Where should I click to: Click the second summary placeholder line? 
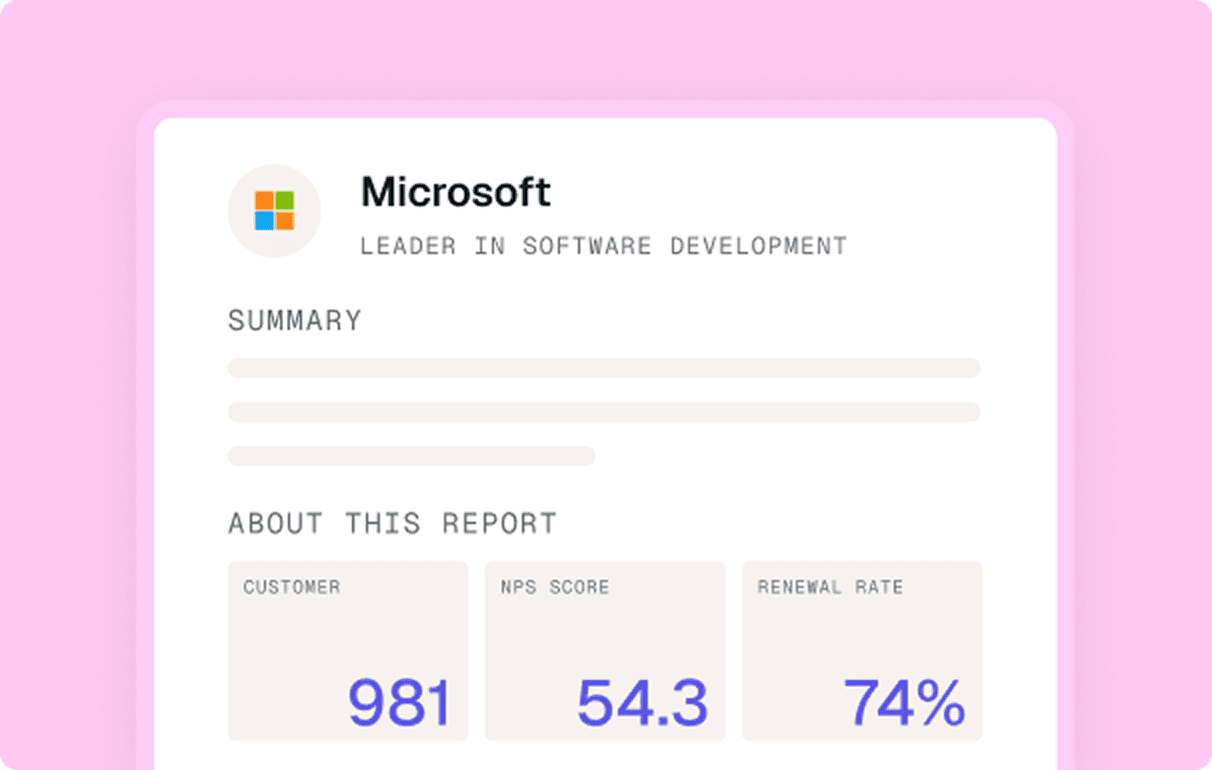(x=604, y=412)
